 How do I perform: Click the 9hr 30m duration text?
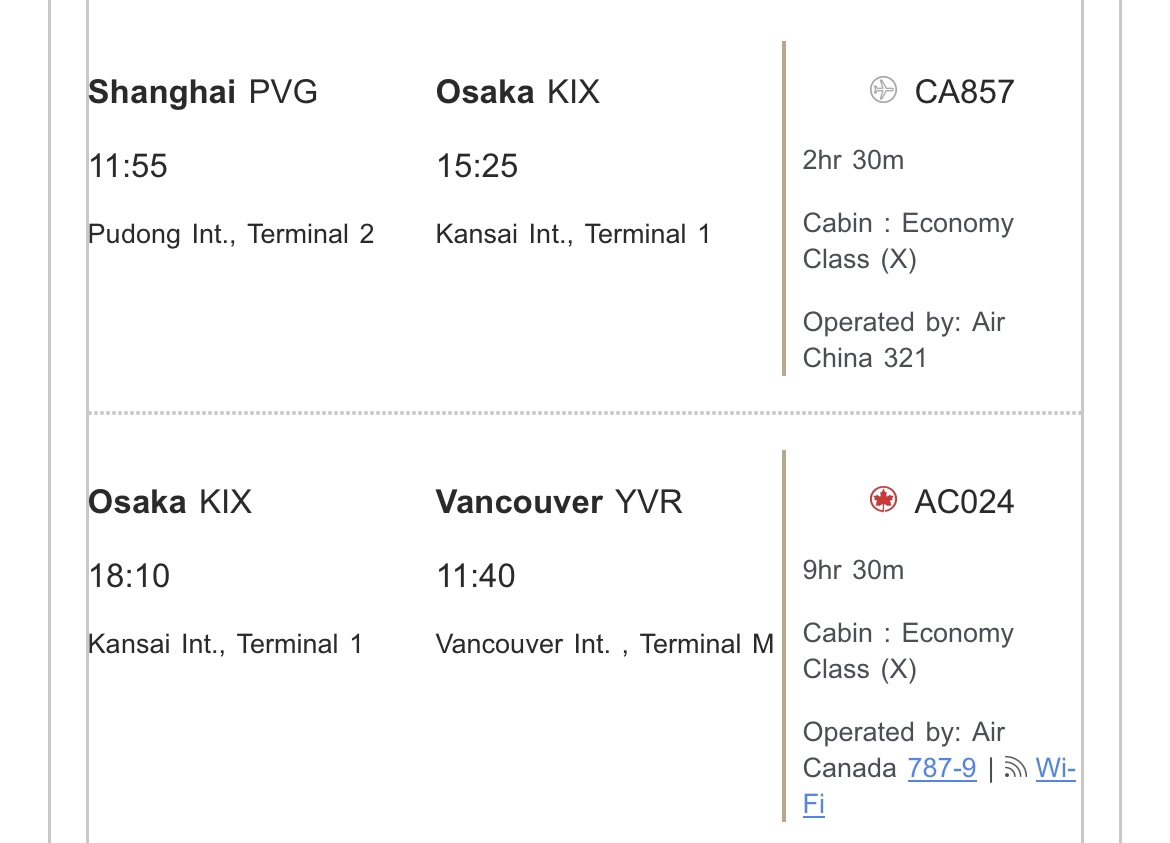coord(853,570)
